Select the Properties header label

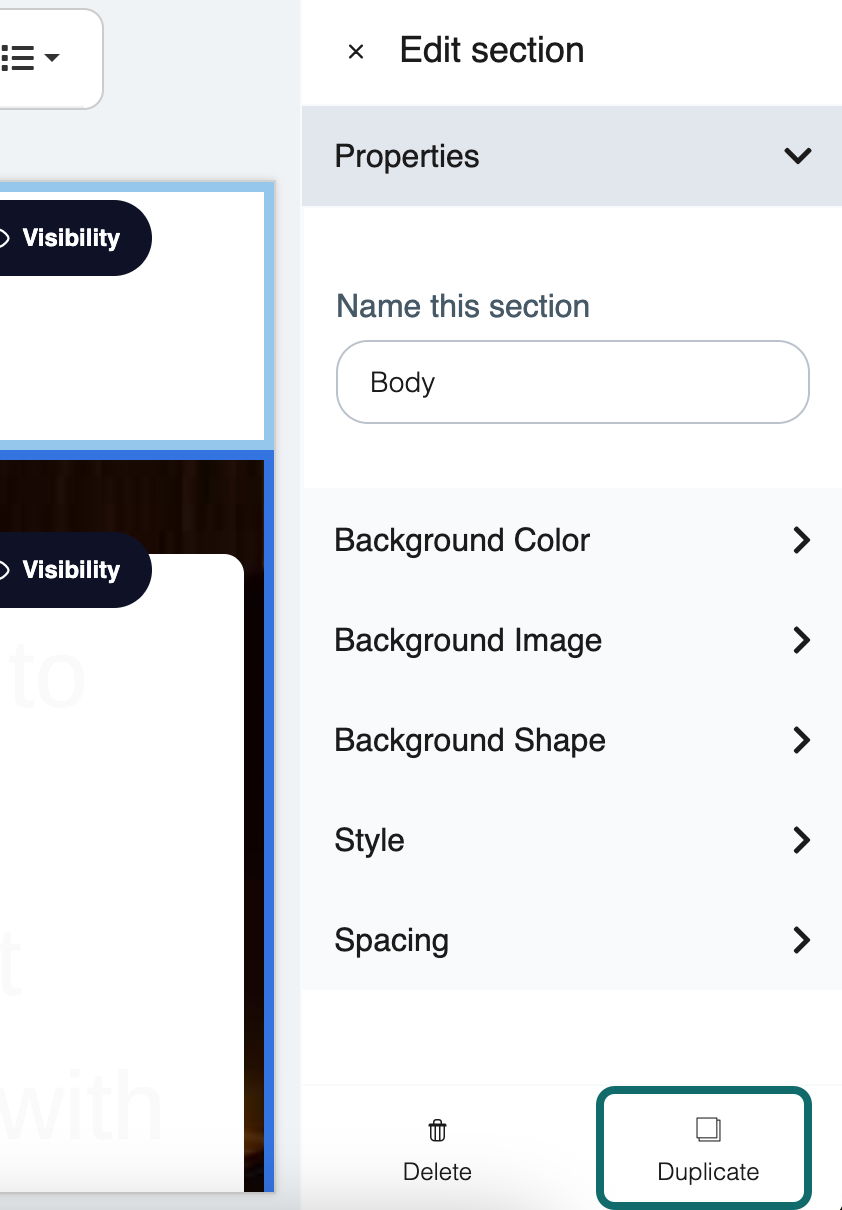pyautogui.click(x=407, y=156)
